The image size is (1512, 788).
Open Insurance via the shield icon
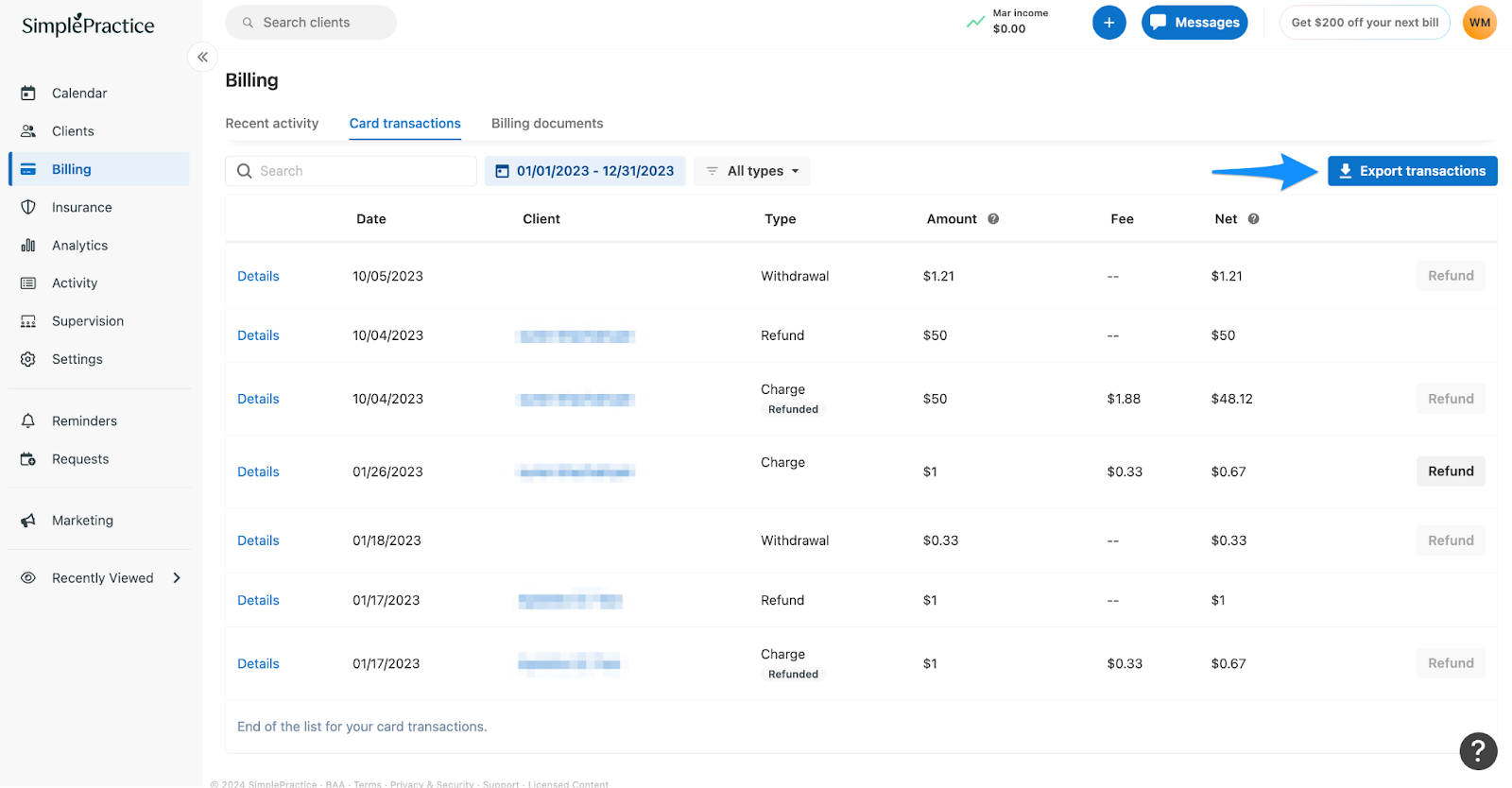point(28,207)
